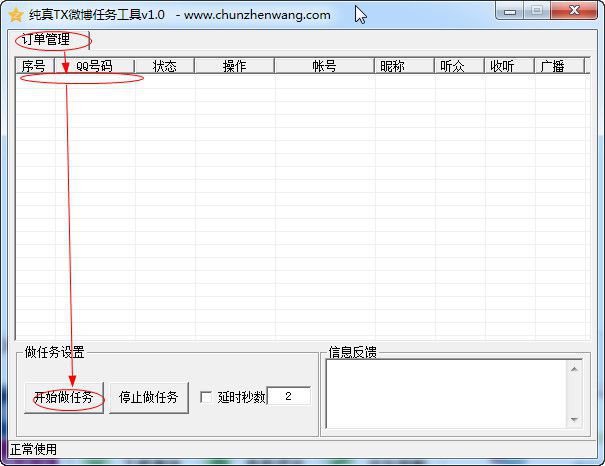Maximize the window
This screenshot has width=605, height=466.
pyautogui.click(x=537, y=11)
